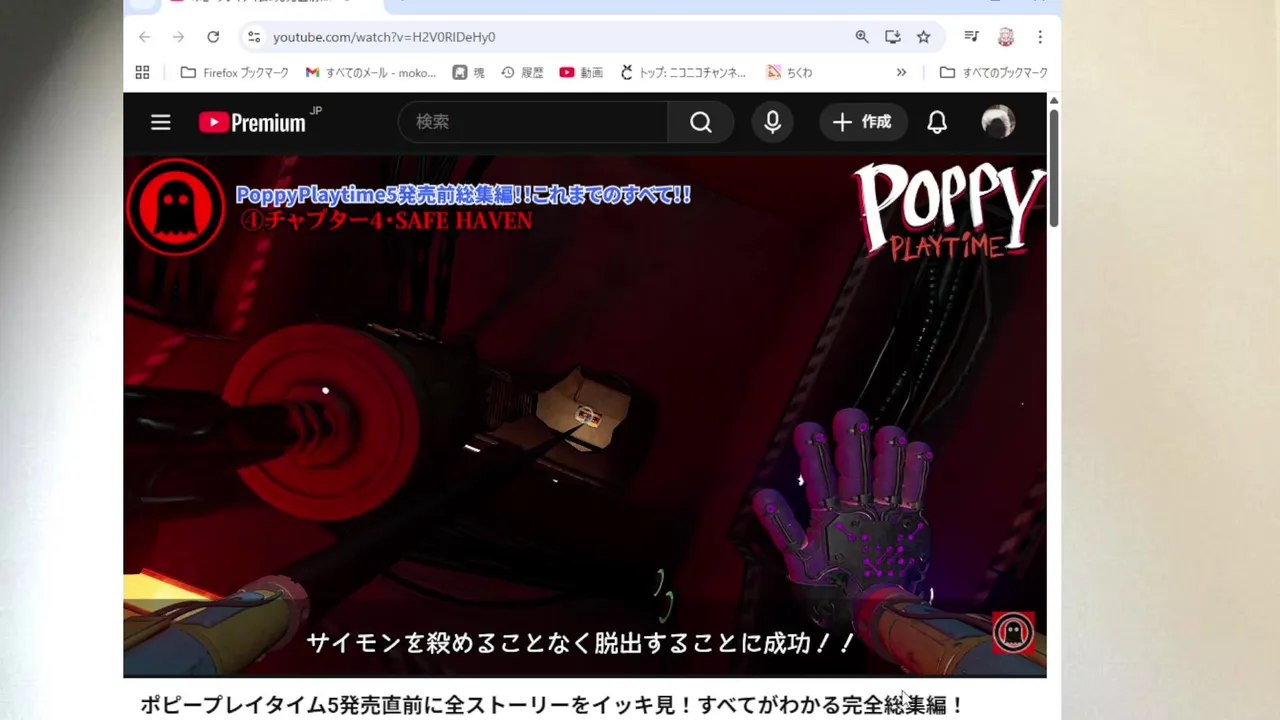The height and width of the screenshot is (720, 1280).
Task: Open Chrome's three-dot menu
Action: [1040, 37]
